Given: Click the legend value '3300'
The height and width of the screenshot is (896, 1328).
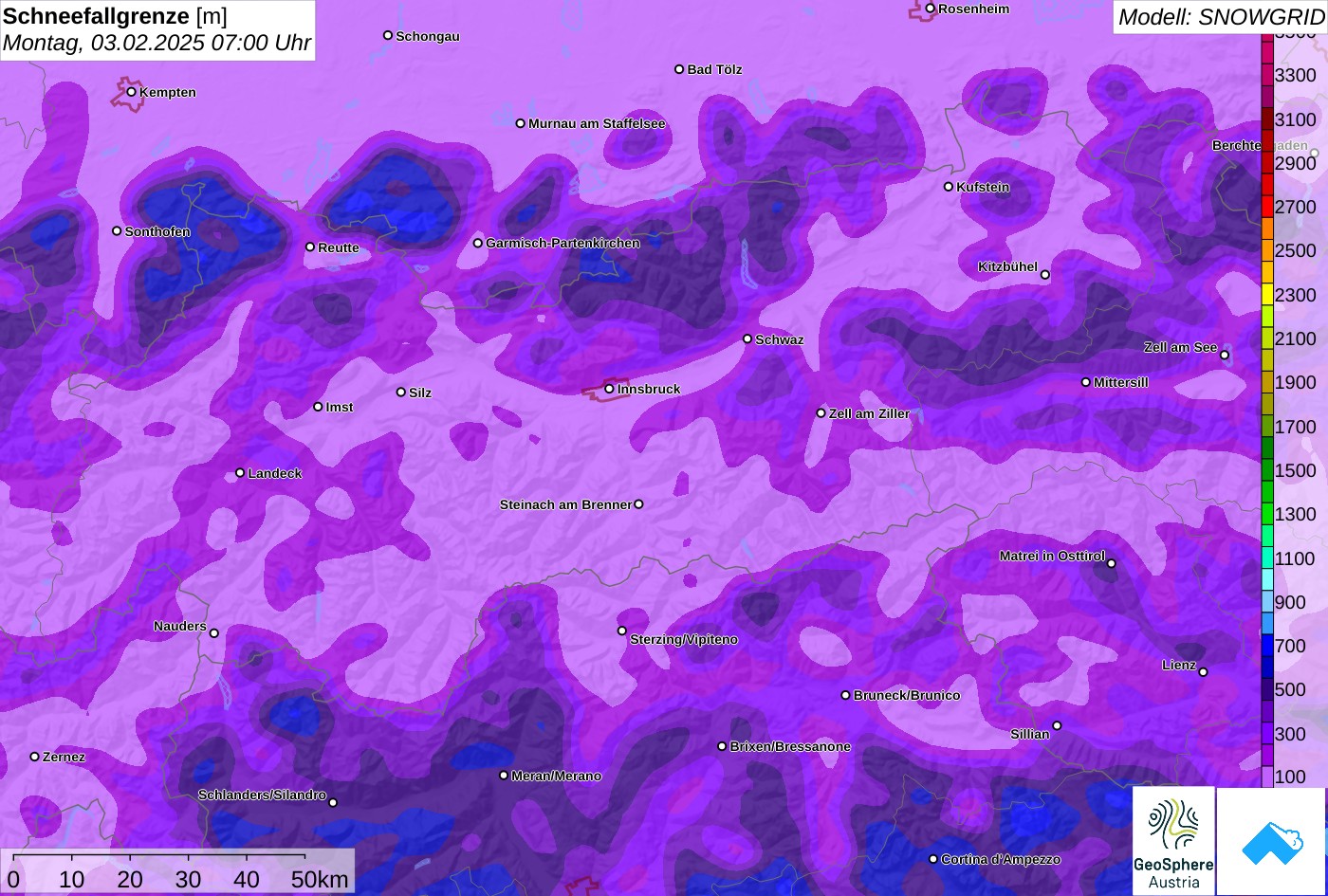Looking at the screenshot, I should coord(1296,75).
